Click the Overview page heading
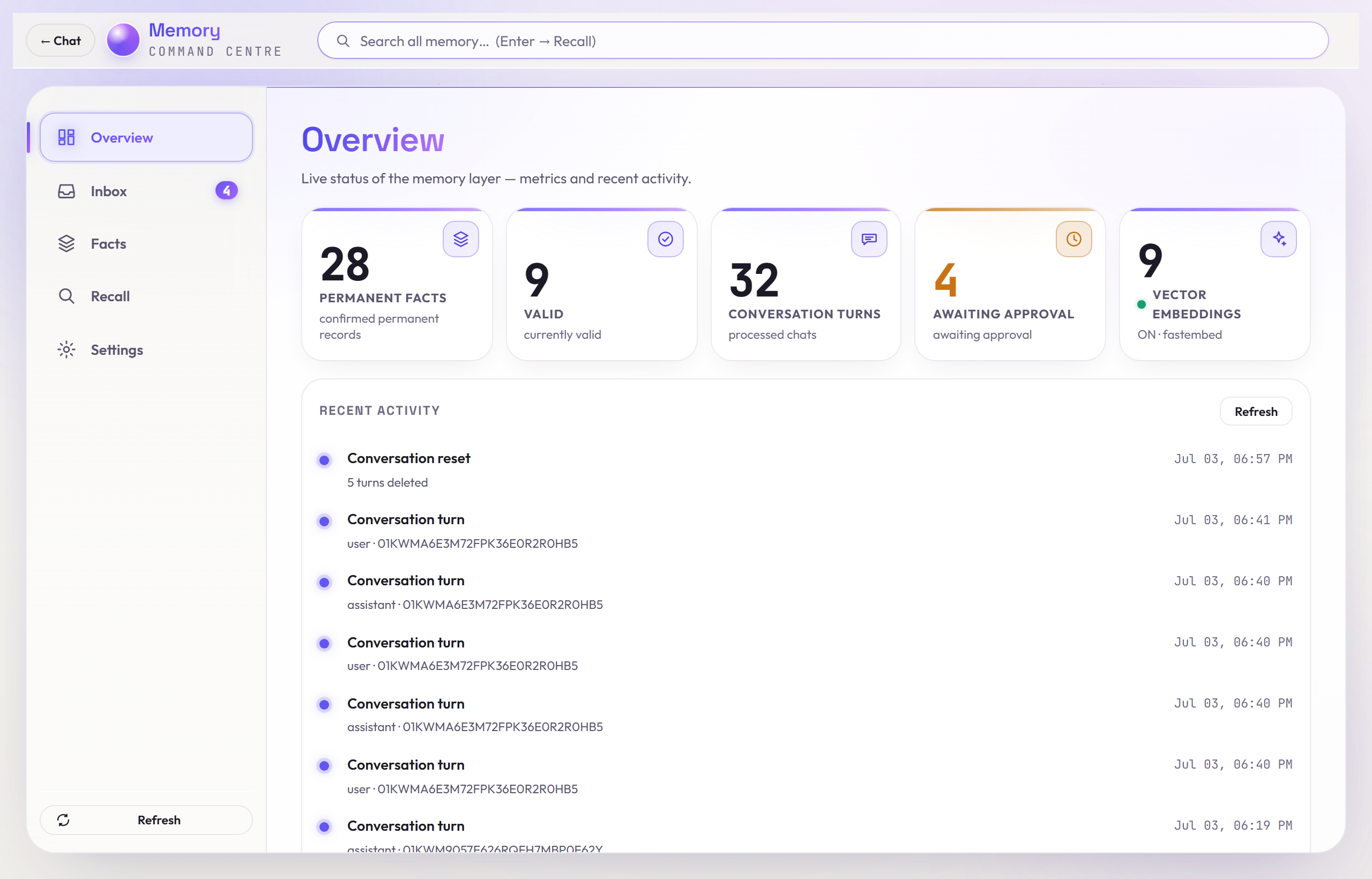This screenshot has width=1372, height=879. pyautogui.click(x=372, y=140)
